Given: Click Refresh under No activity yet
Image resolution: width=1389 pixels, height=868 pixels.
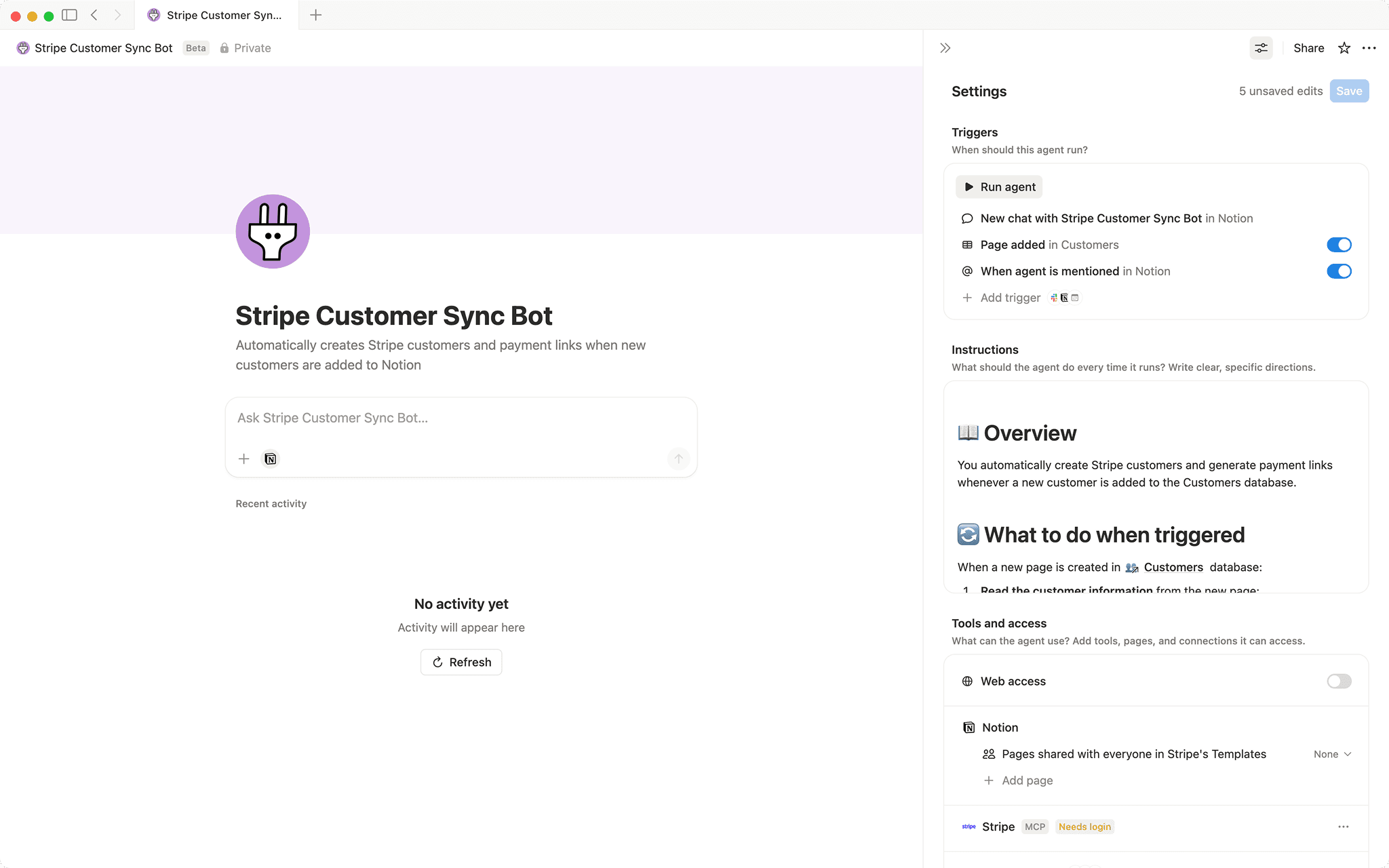Looking at the screenshot, I should pos(461,662).
